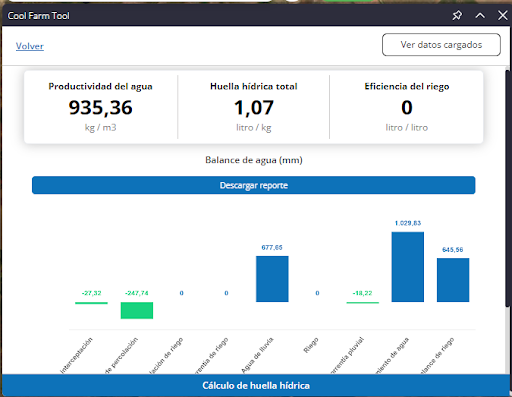Close the Cool Farm Tool panel
Screen dimensions: 512x397
pos(503,15)
